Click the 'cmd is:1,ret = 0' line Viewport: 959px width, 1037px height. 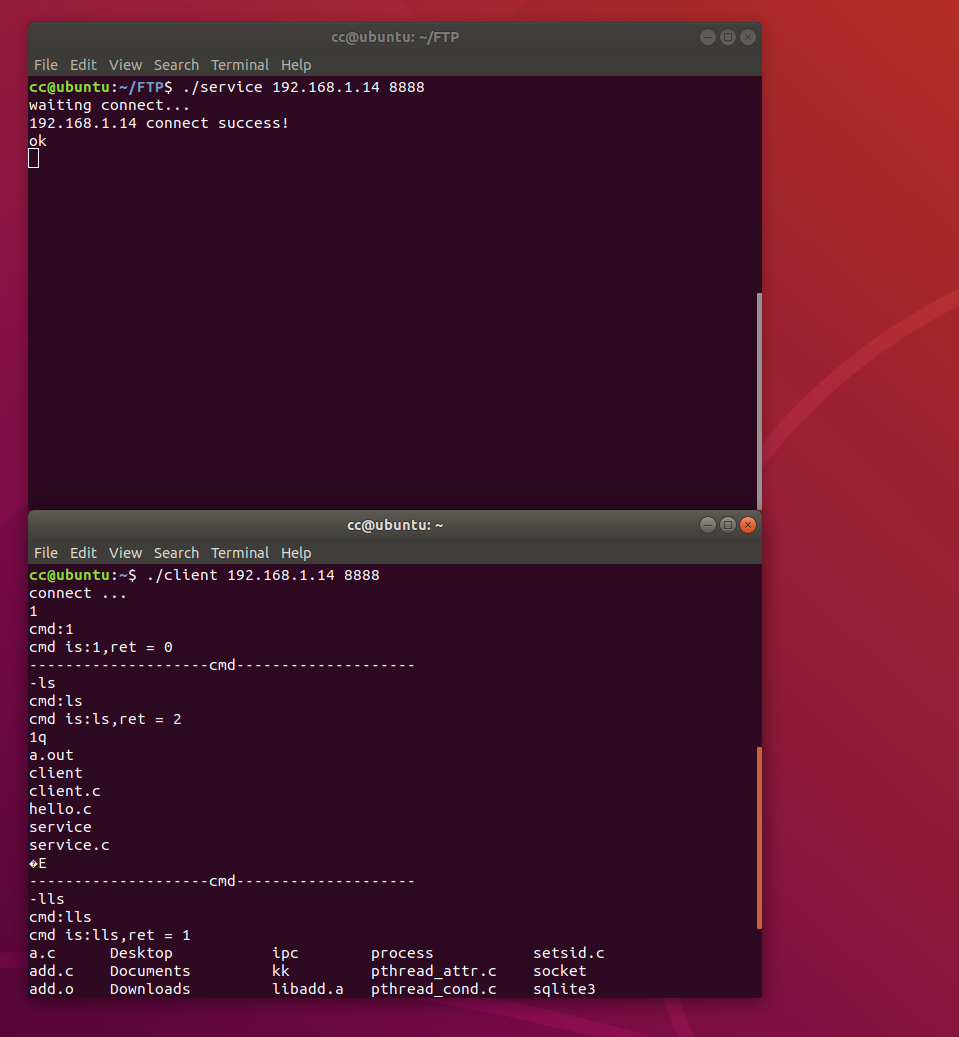pos(101,647)
